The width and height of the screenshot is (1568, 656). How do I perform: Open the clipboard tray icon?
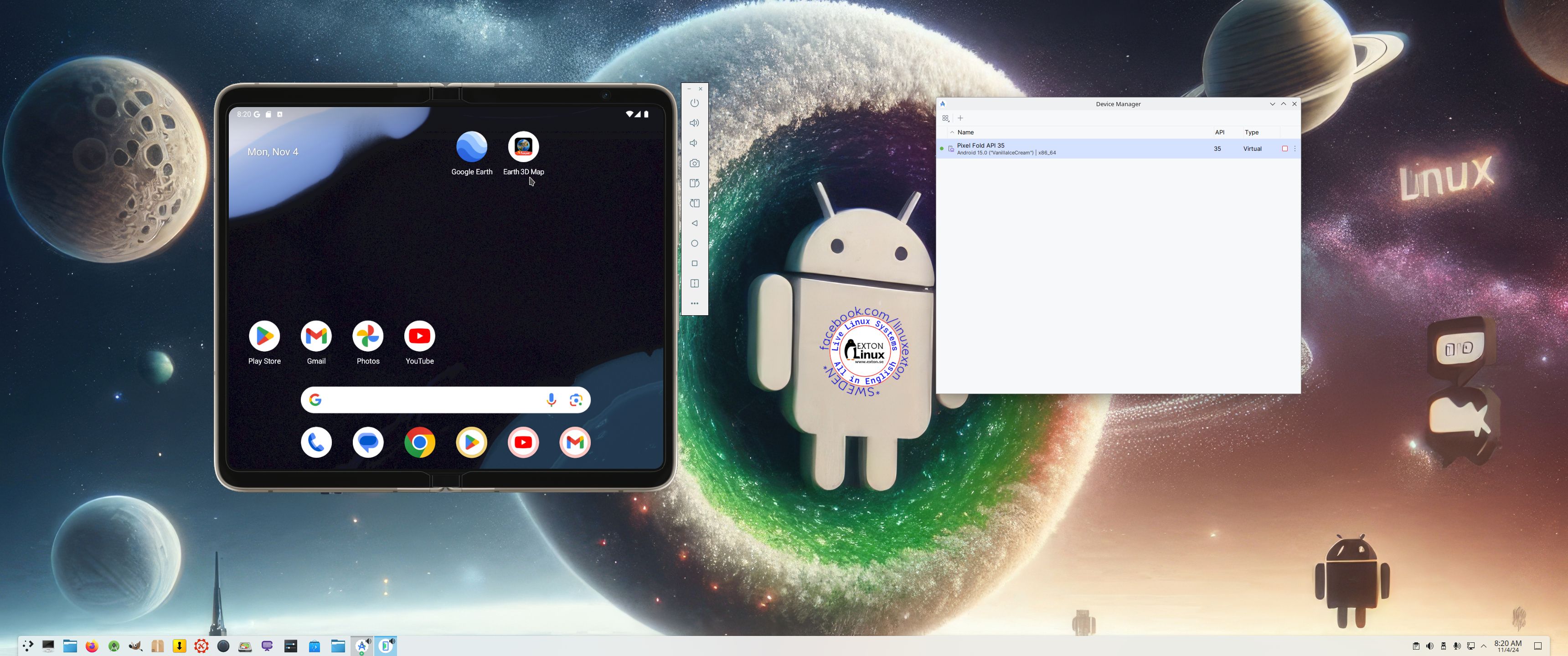click(1416, 646)
